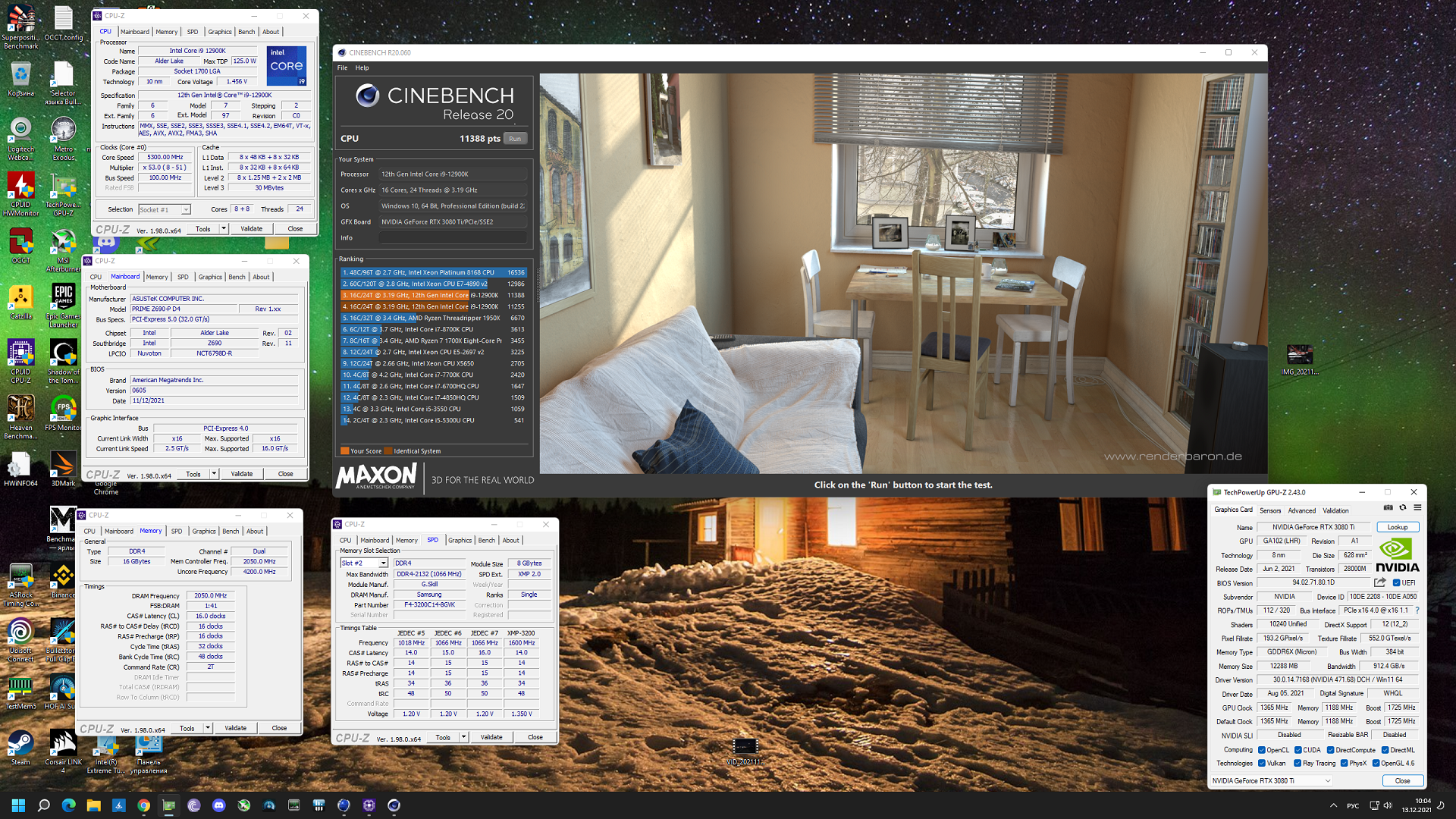Select the TestMem5 desktop icon
Viewport: 1456px width, 819px height.
pyautogui.click(x=20, y=692)
